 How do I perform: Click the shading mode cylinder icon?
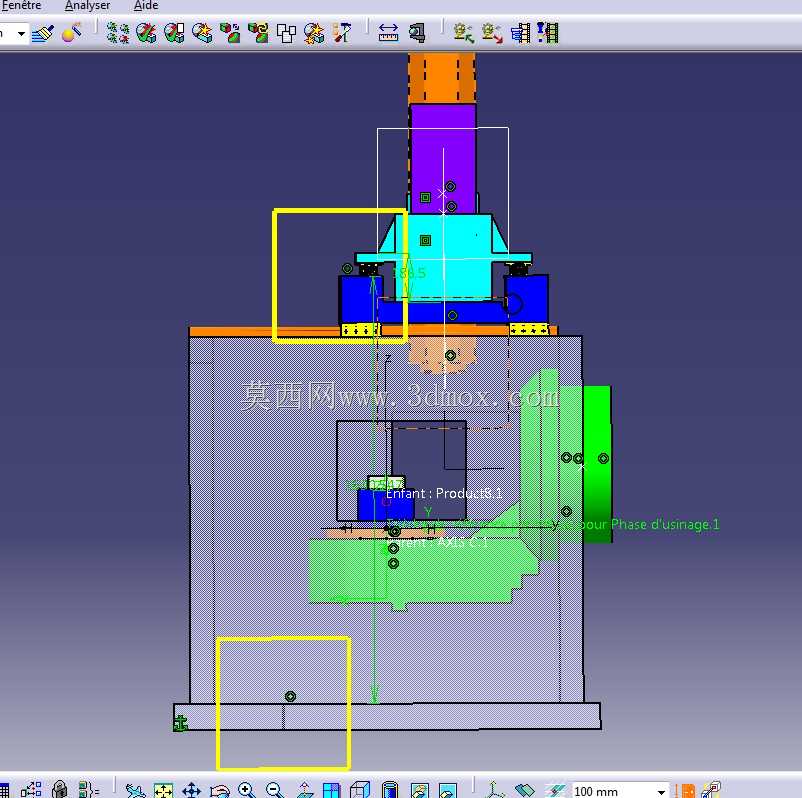tap(390, 790)
